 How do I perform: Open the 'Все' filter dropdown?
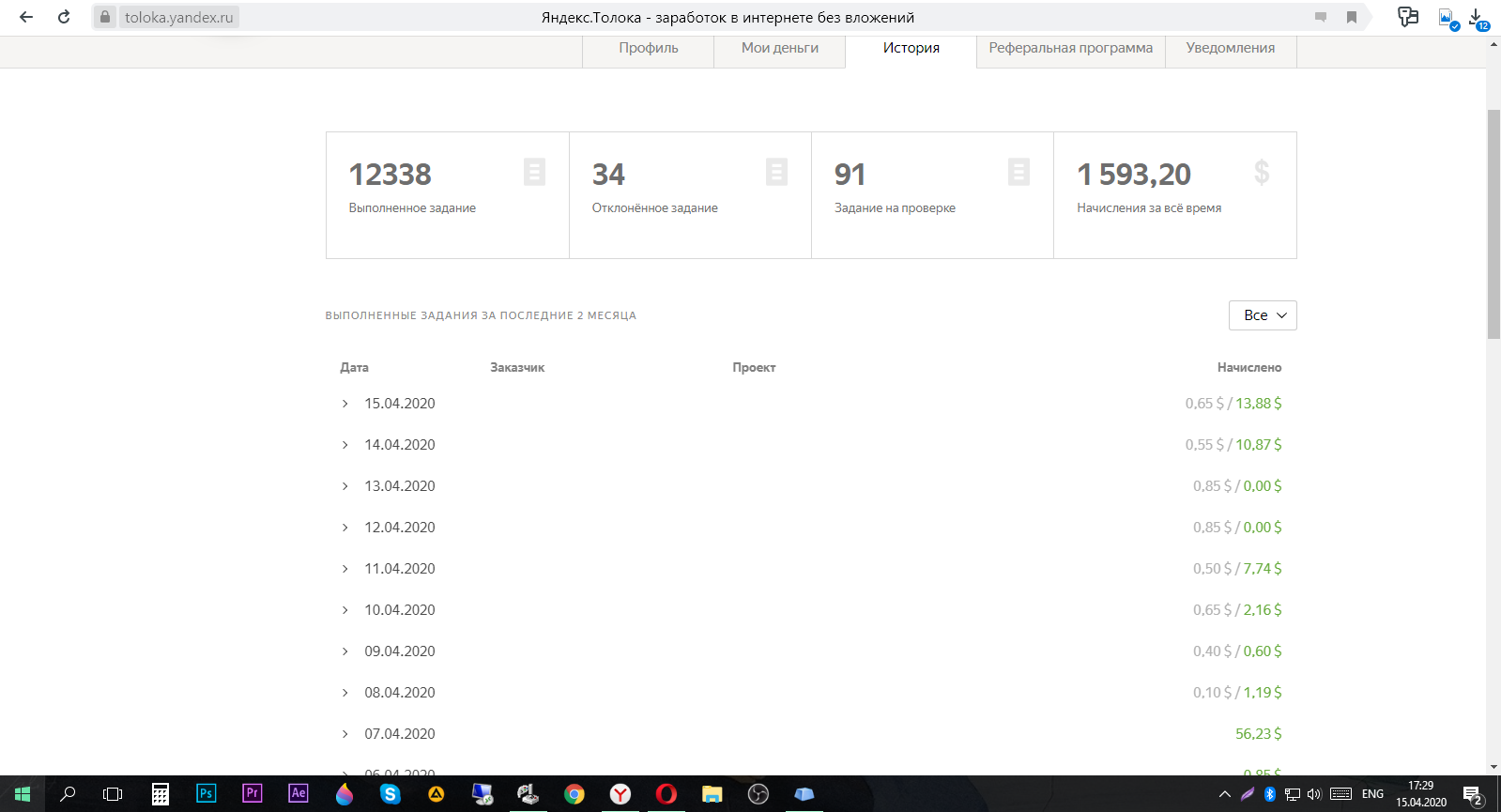click(x=1263, y=315)
